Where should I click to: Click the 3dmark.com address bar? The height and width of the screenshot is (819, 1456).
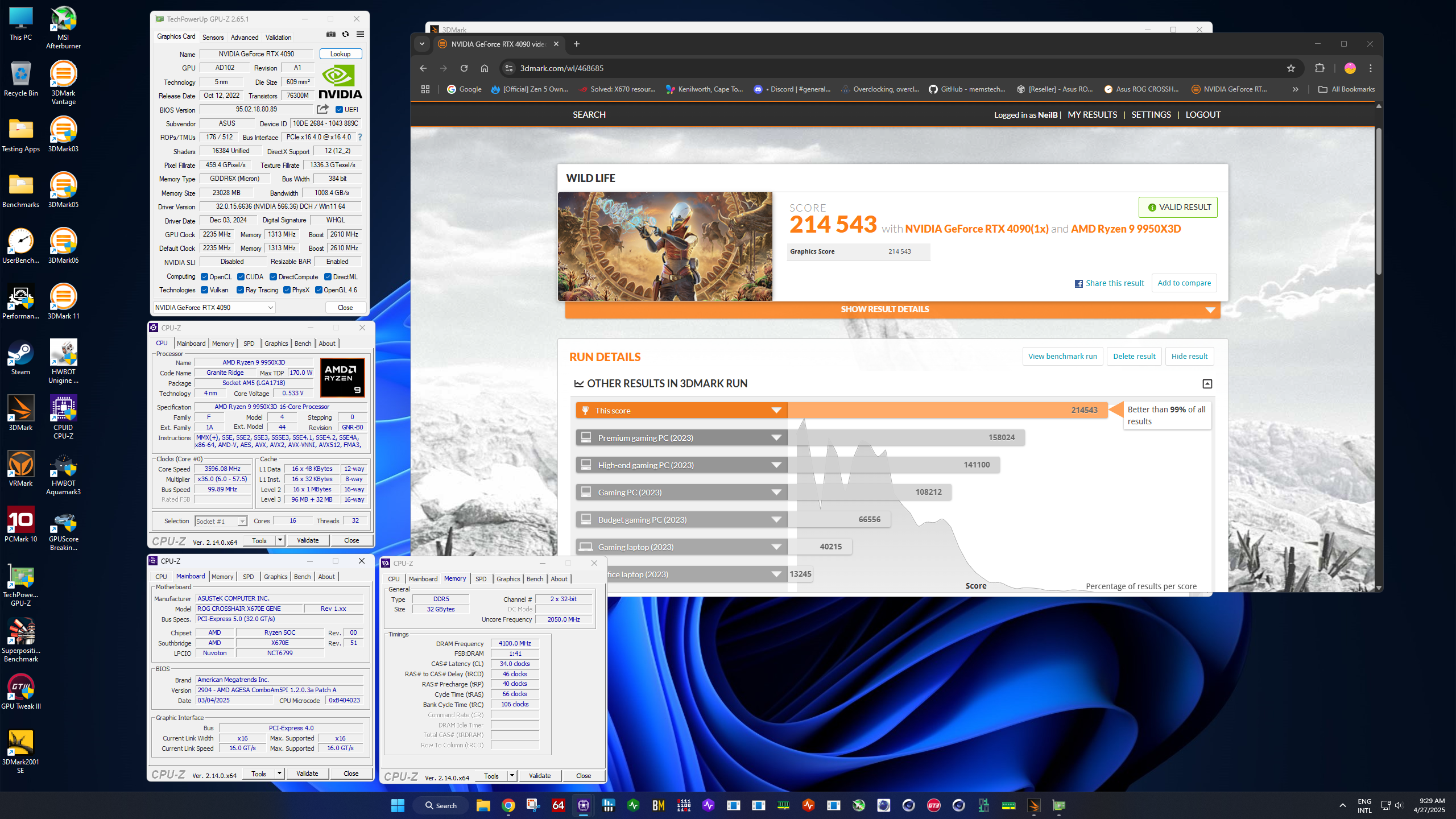coord(893,68)
